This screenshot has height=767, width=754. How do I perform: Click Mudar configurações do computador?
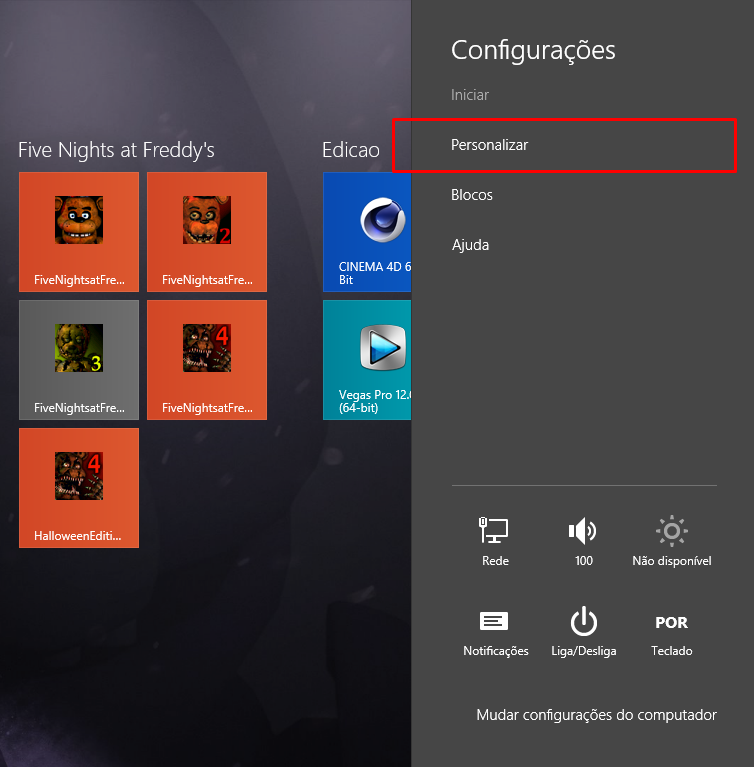coord(596,715)
